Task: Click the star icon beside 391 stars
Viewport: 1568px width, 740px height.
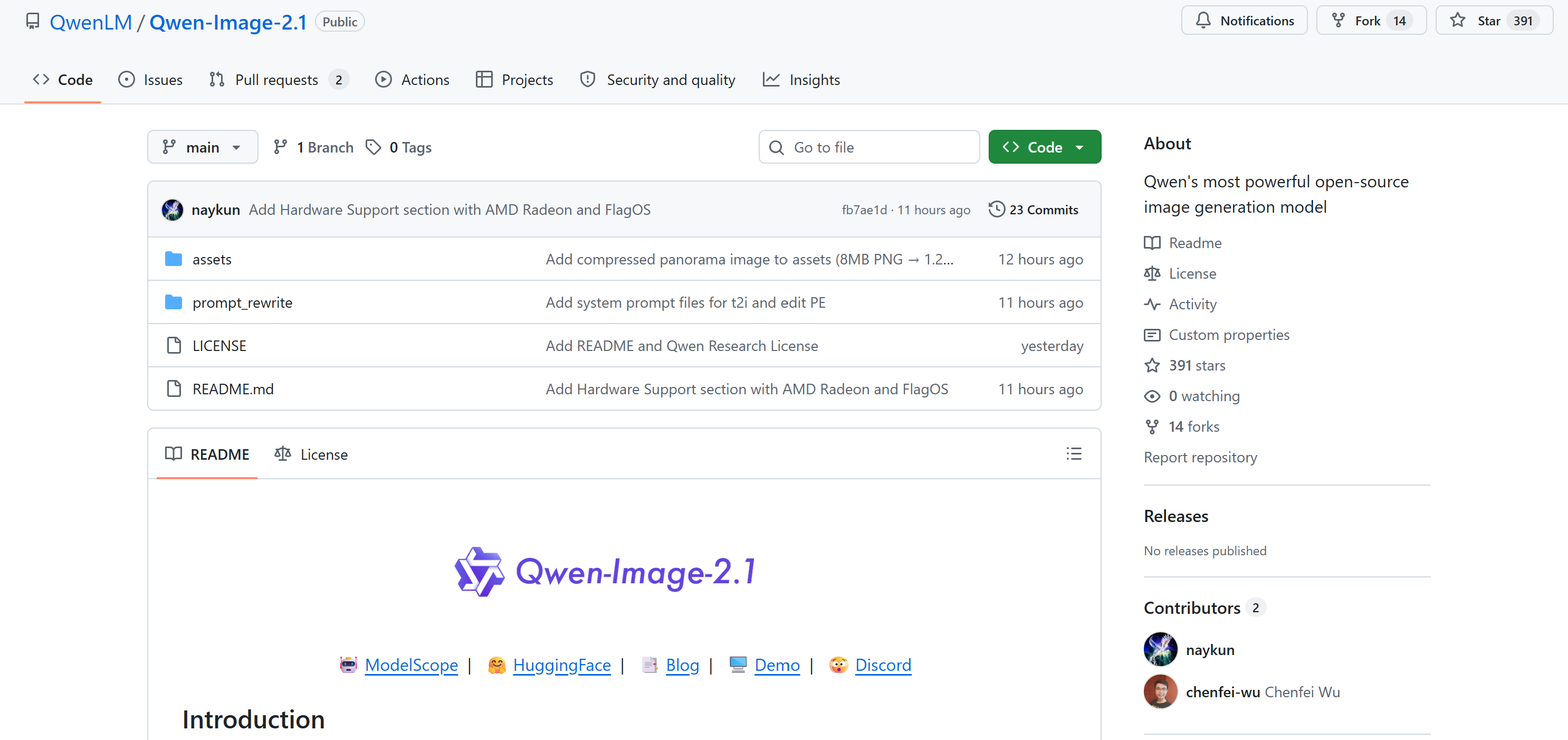Action: coord(1152,365)
